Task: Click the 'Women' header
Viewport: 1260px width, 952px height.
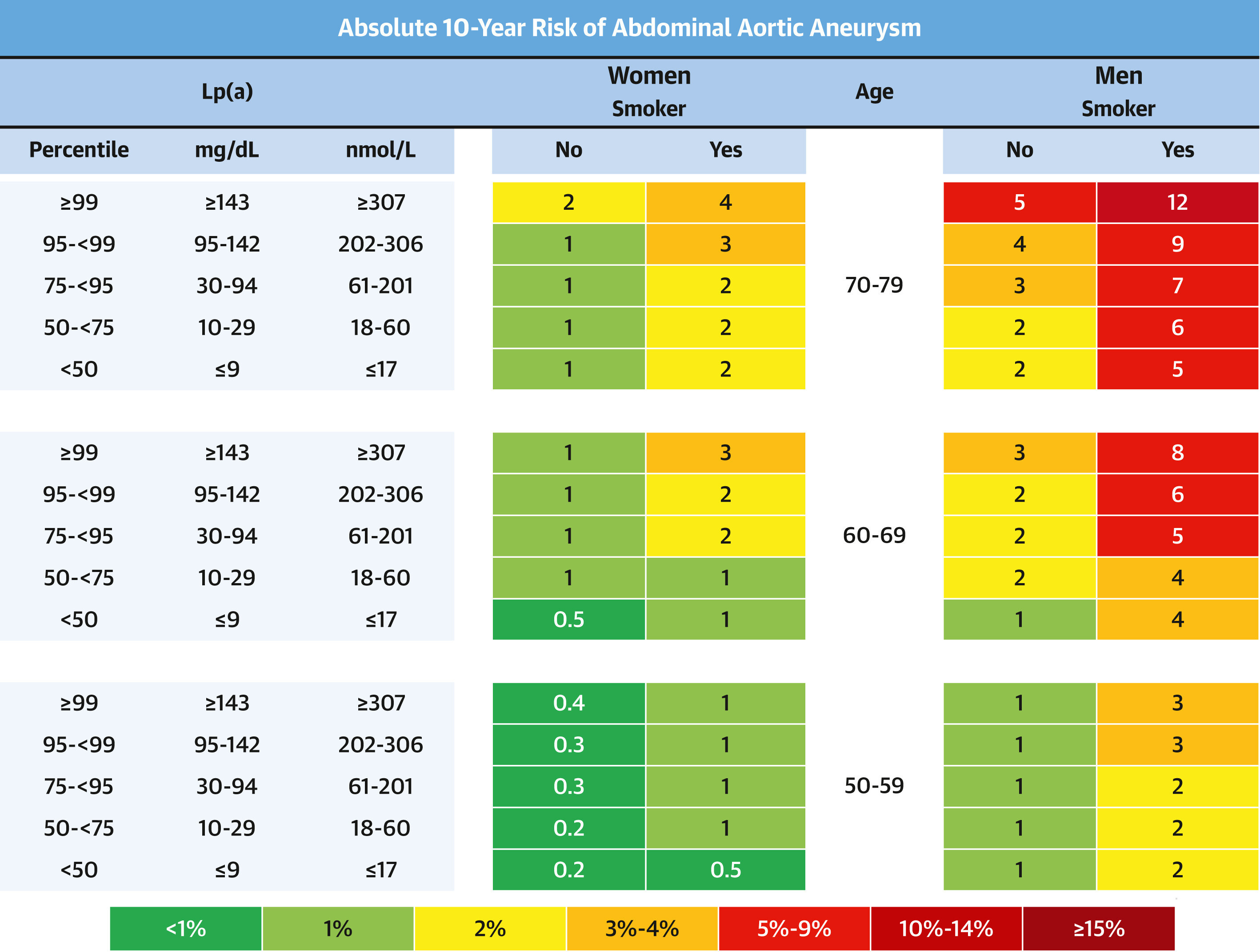Action: pos(649,76)
